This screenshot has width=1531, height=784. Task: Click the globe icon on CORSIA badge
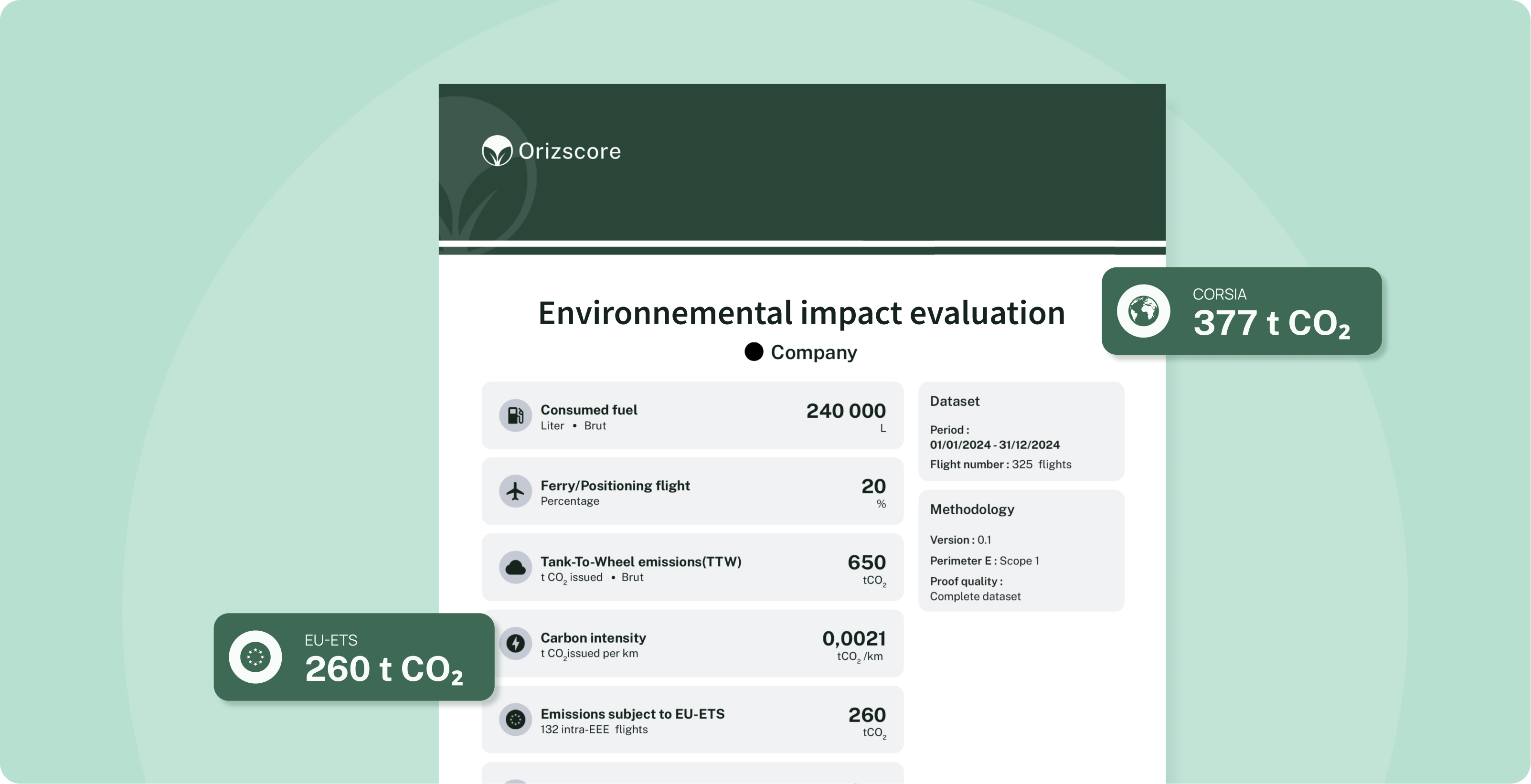(x=1144, y=311)
